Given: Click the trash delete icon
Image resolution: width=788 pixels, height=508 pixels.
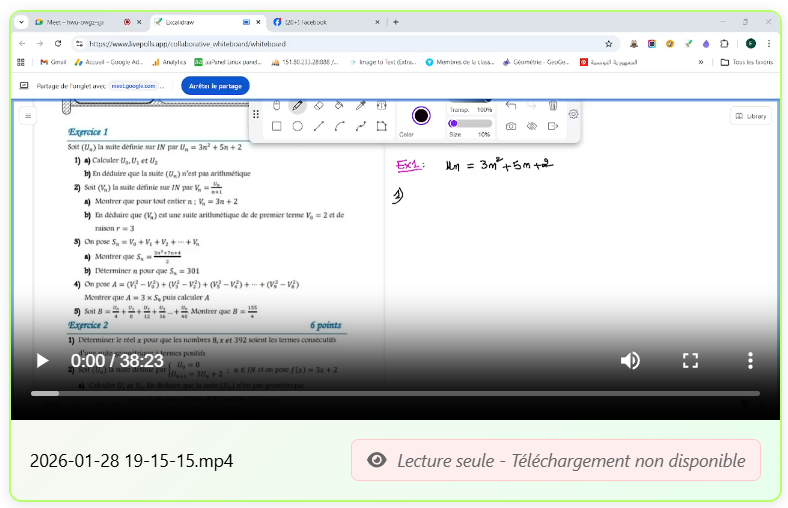Looking at the screenshot, I should click(553, 105).
